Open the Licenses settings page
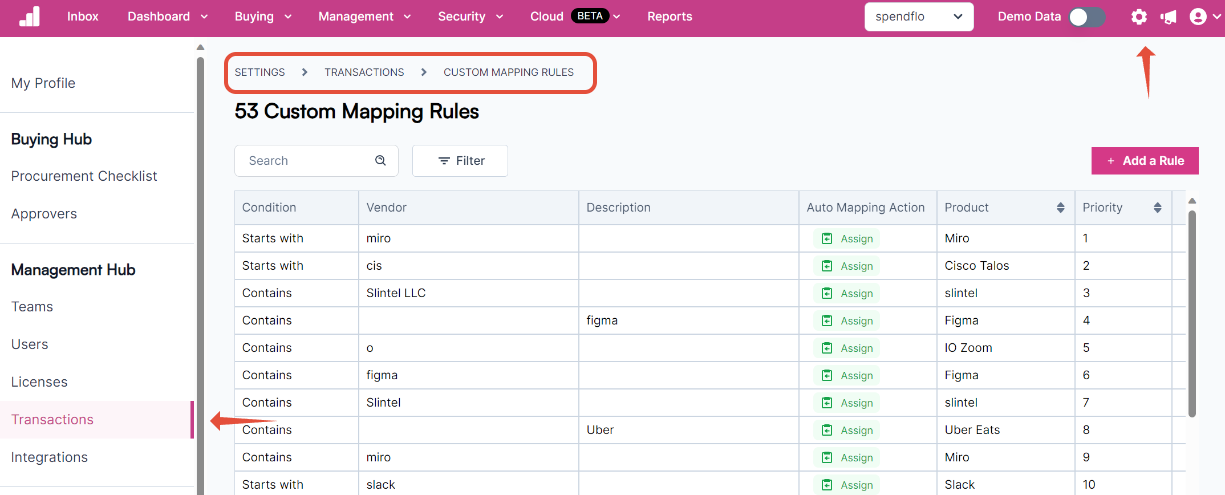 39,382
